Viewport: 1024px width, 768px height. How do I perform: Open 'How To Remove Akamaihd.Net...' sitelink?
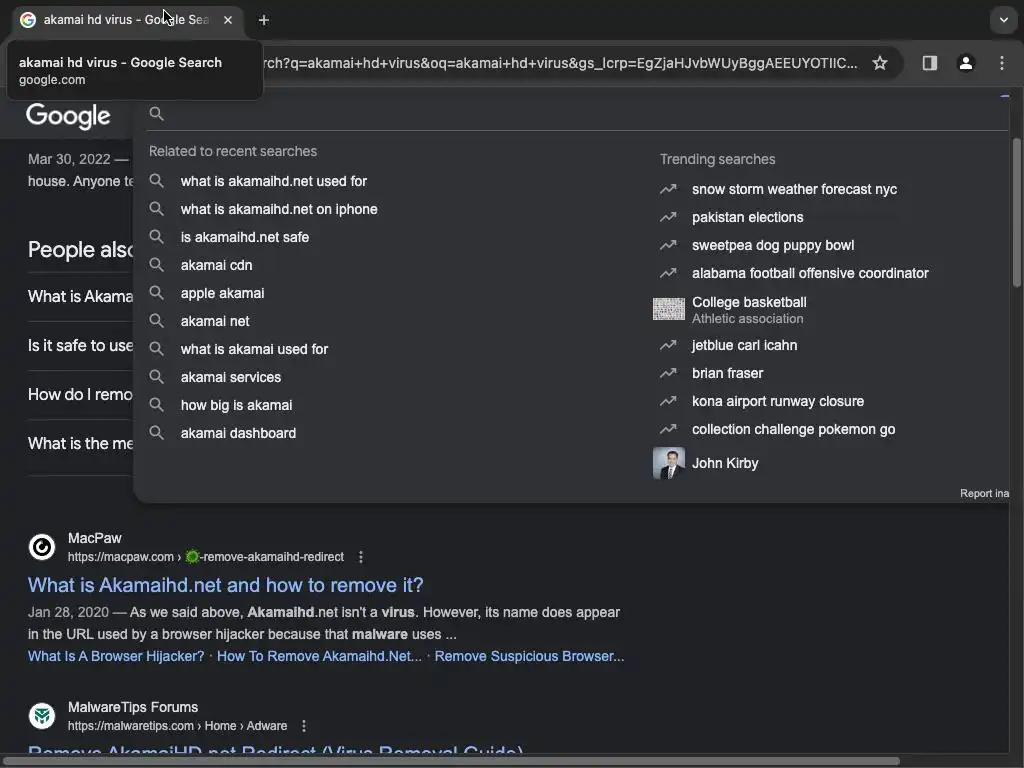(319, 656)
